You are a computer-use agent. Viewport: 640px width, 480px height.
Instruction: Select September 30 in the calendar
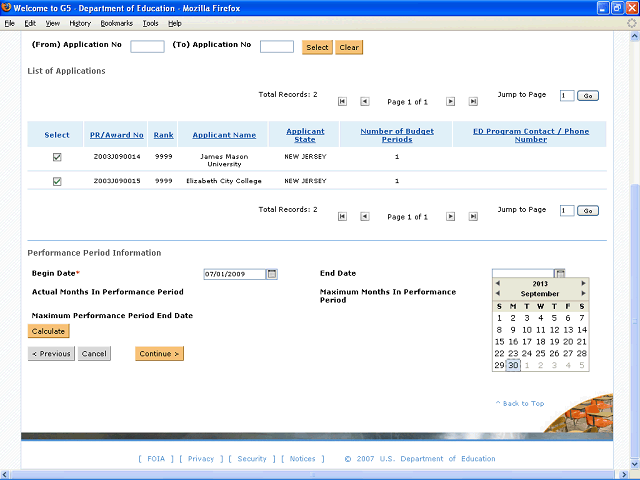point(513,365)
